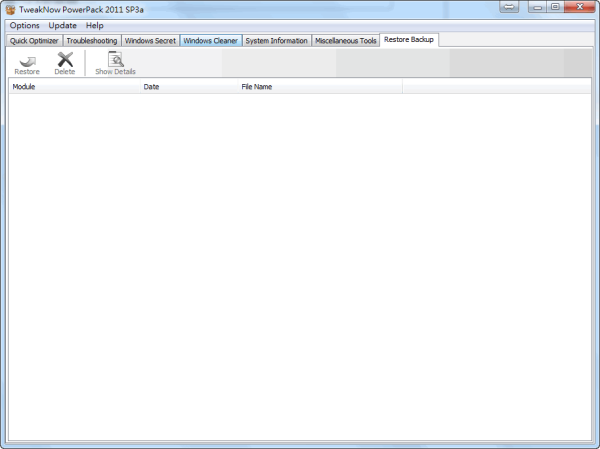Select the Restore Backup tab
600x449 pixels.
[x=409, y=39]
